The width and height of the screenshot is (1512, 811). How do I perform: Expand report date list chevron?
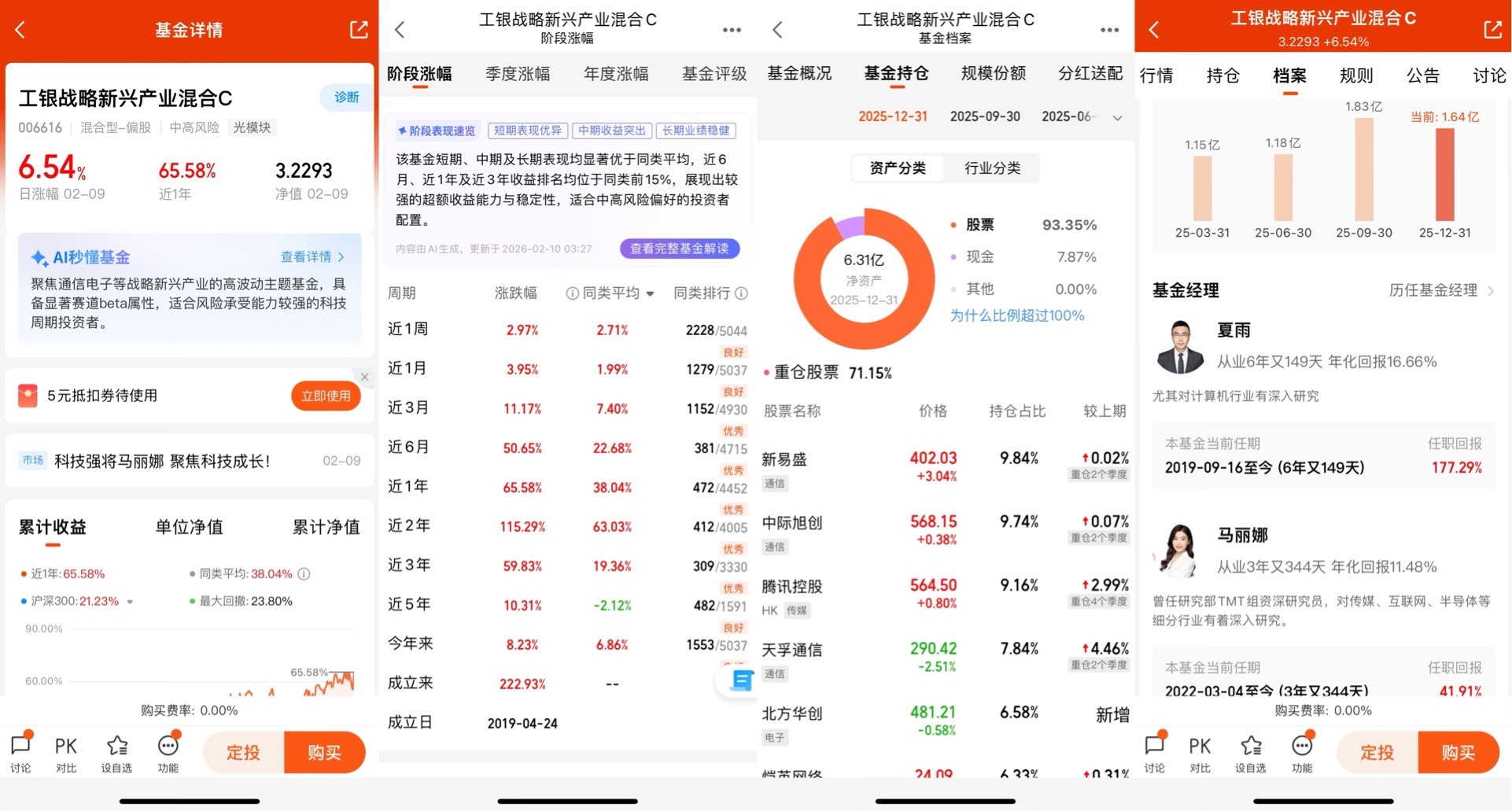pyautogui.click(x=1117, y=118)
